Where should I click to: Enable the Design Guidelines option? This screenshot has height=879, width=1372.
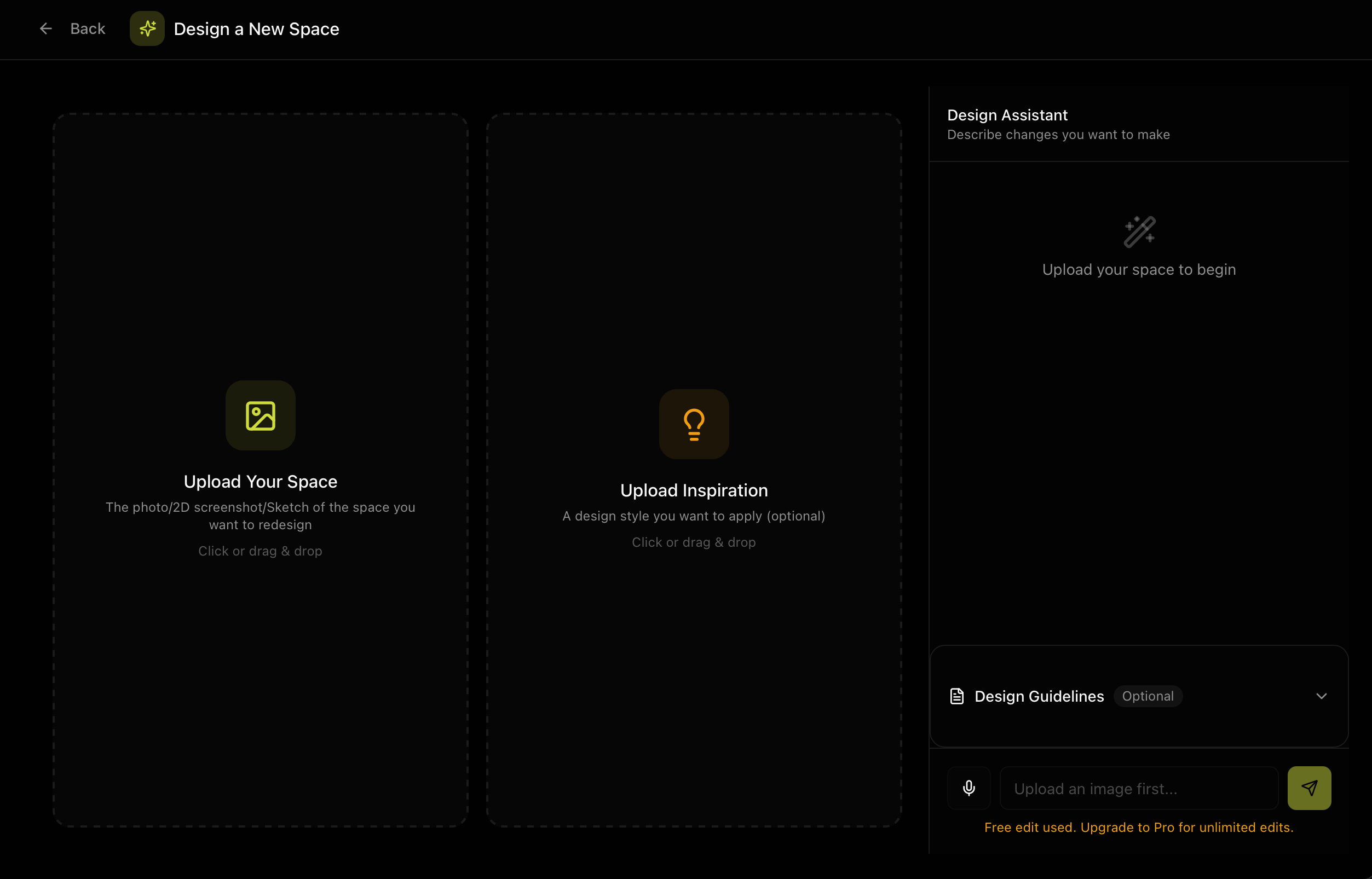point(1039,696)
